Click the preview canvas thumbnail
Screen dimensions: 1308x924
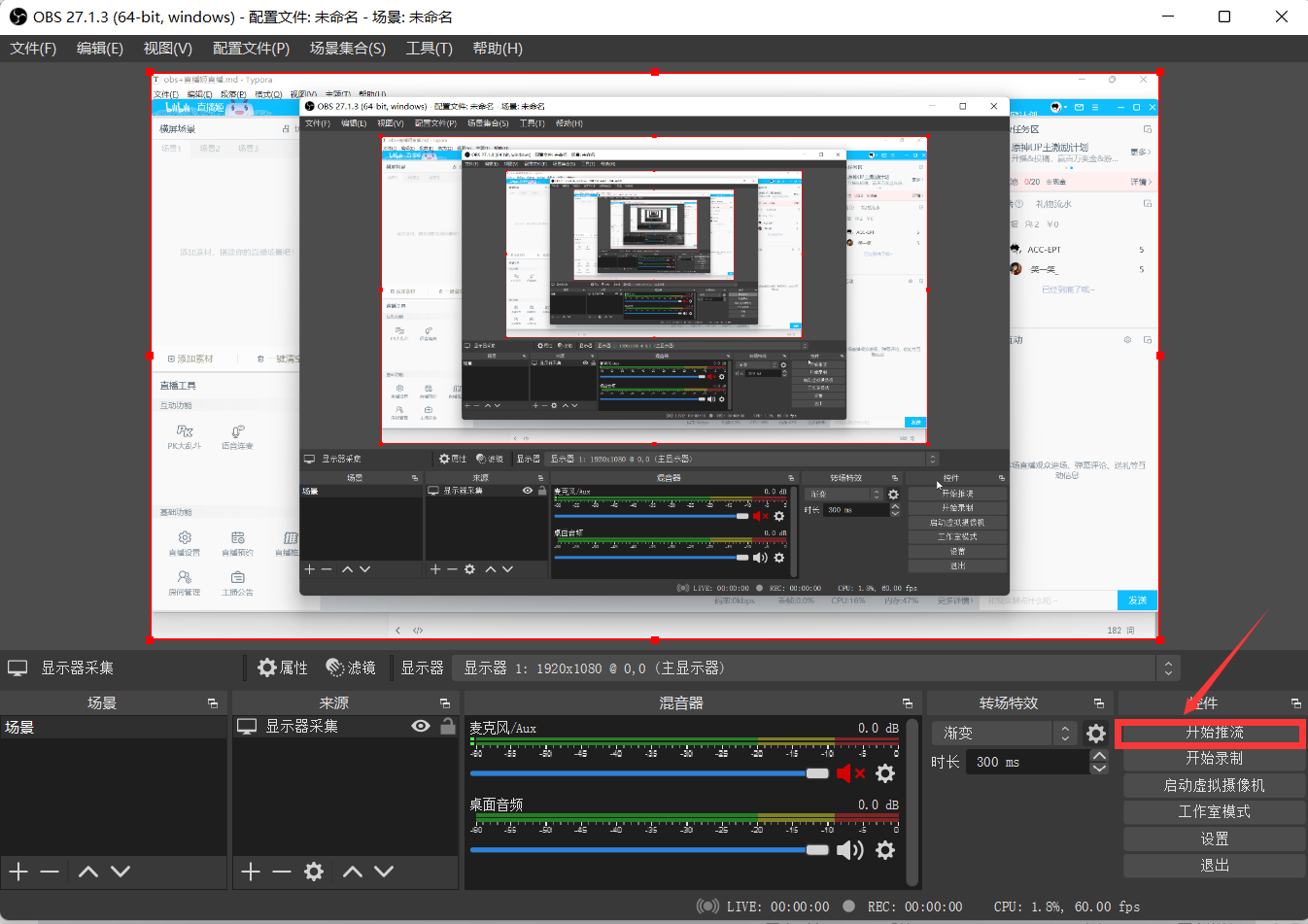pyautogui.click(x=654, y=356)
